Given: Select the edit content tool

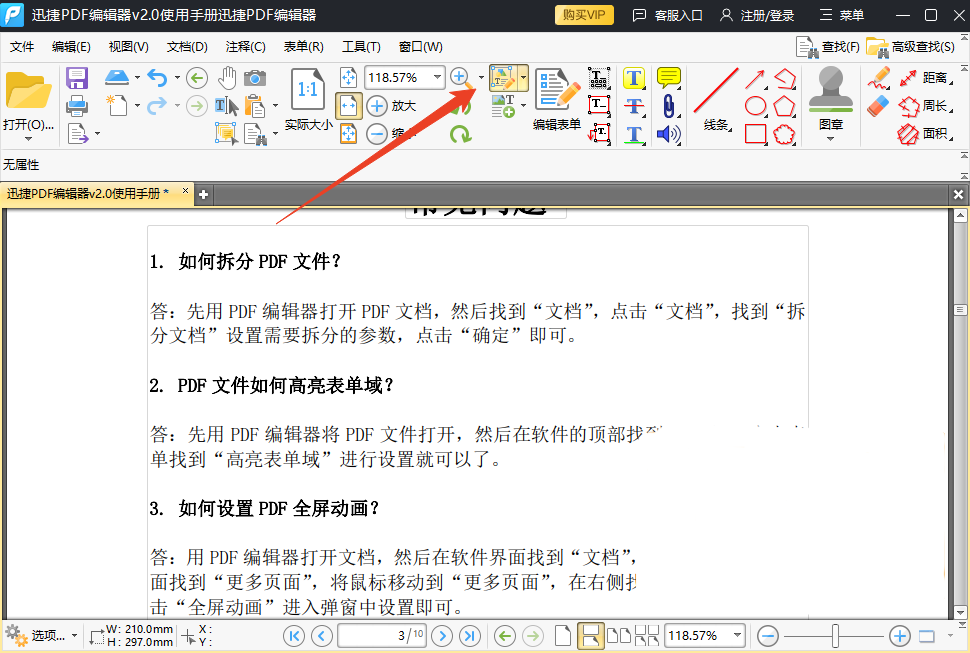Looking at the screenshot, I should (502, 78).
